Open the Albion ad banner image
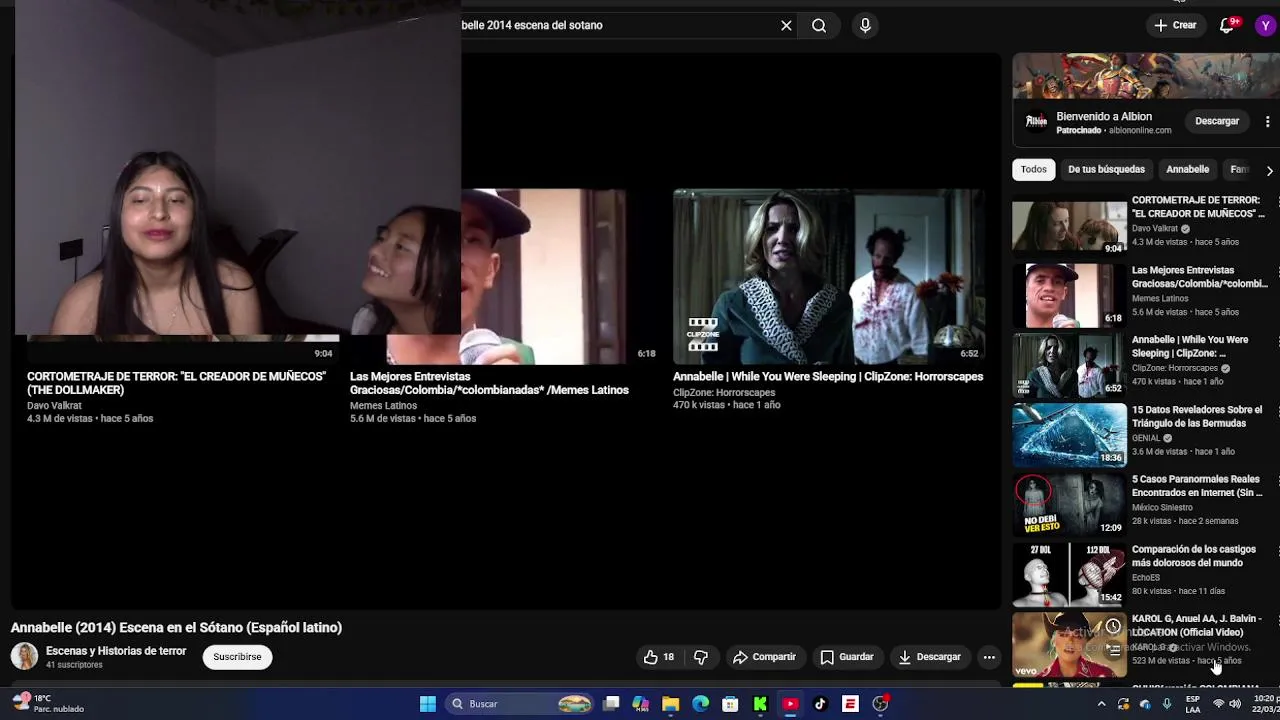1280x720 pixels. pos(1146,76)
